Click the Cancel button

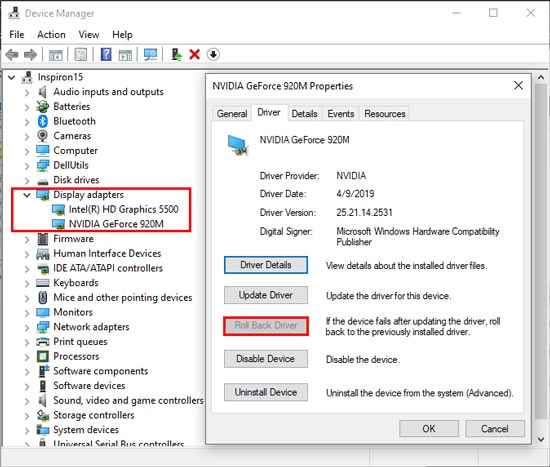click(495, 429)
